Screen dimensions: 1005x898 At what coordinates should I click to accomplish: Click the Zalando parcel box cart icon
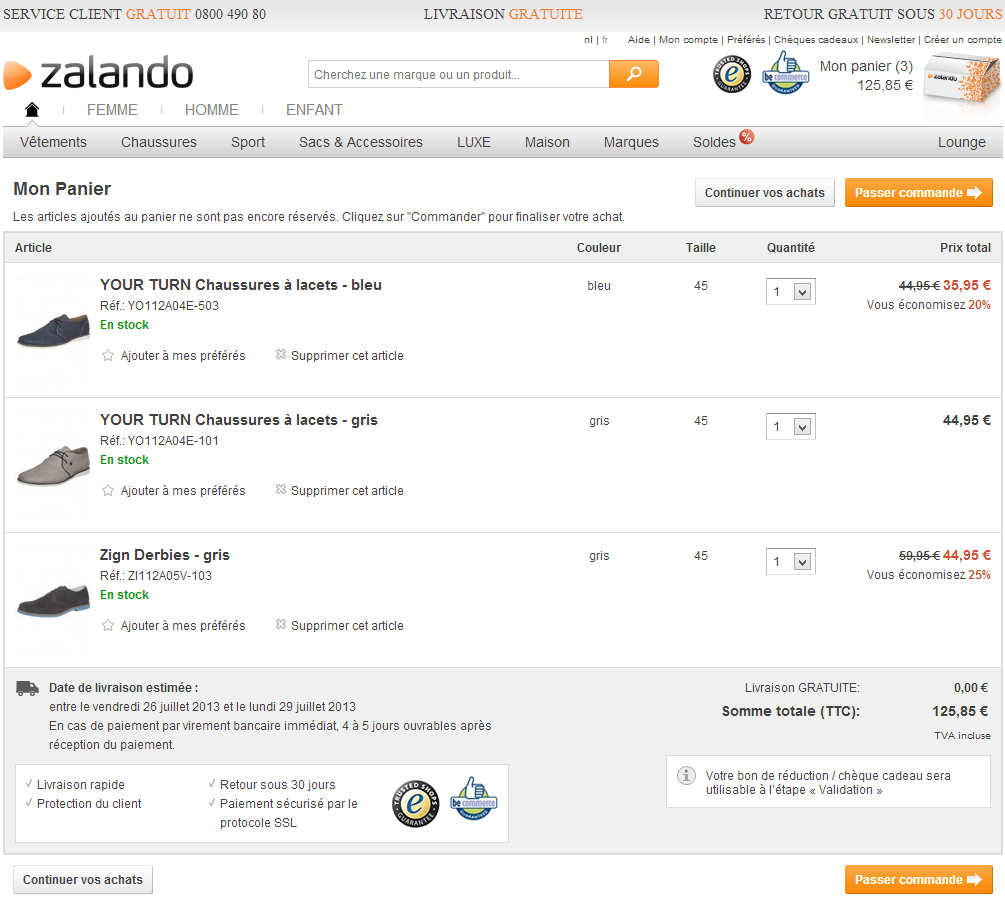point(961,76)
